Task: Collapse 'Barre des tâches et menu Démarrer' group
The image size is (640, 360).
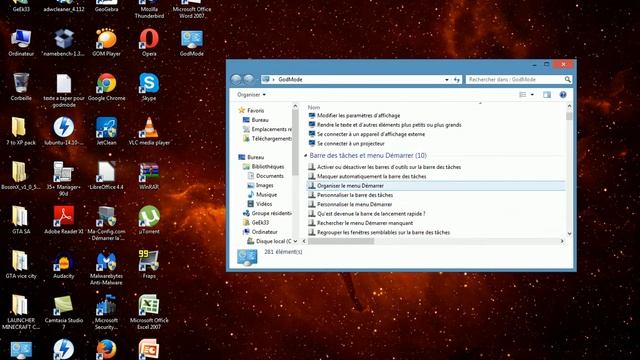Action: tap(305, 156)
